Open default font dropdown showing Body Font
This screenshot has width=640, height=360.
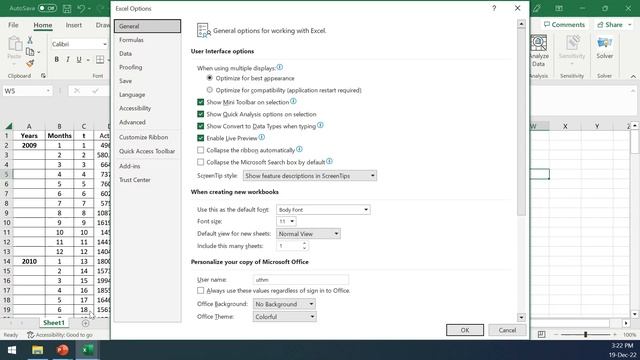click(x=323, y=210)
